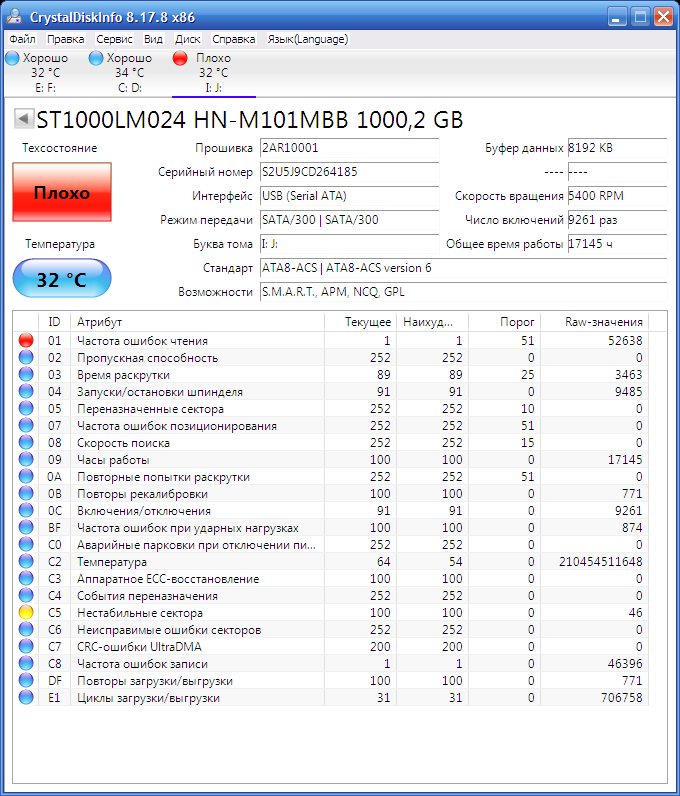Select the Частота ошибок чтения row
This screenshot has width=680, height=796.
(x=331, y=341)
